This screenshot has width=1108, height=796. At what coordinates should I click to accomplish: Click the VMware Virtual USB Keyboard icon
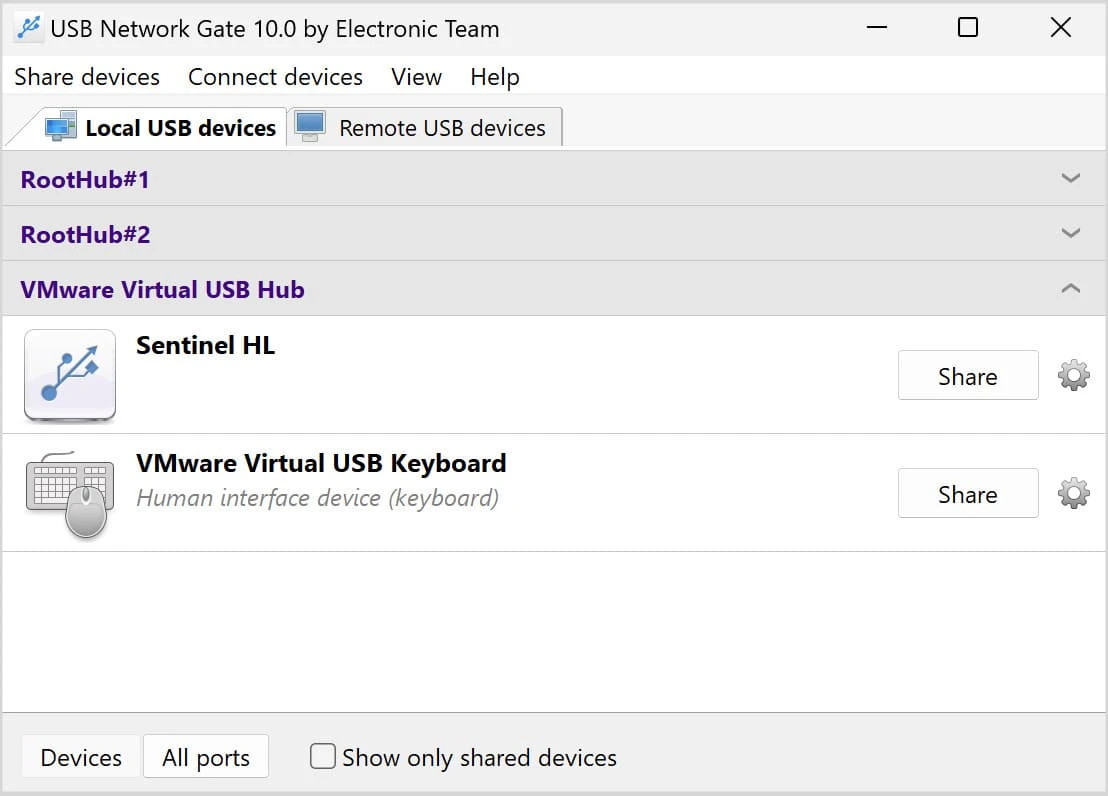(70, 494)
